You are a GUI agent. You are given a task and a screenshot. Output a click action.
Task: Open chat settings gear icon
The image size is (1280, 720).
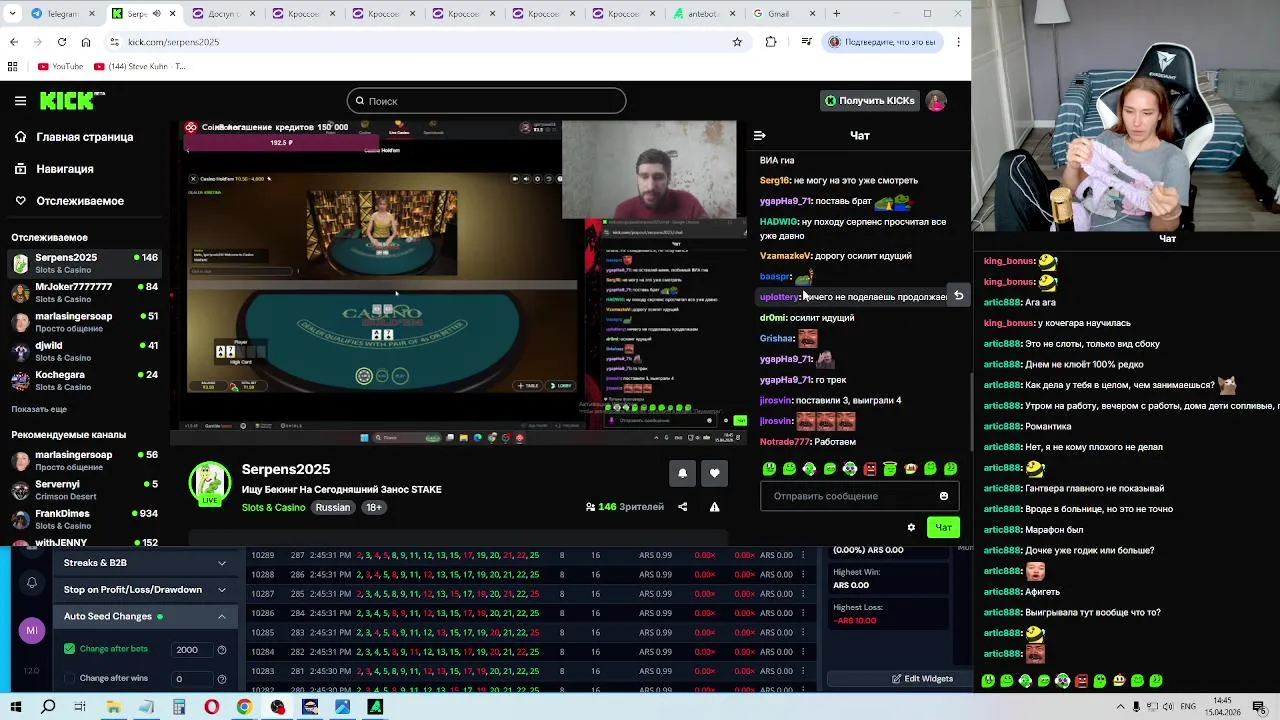pyautogui.click(x=911, y=527)
